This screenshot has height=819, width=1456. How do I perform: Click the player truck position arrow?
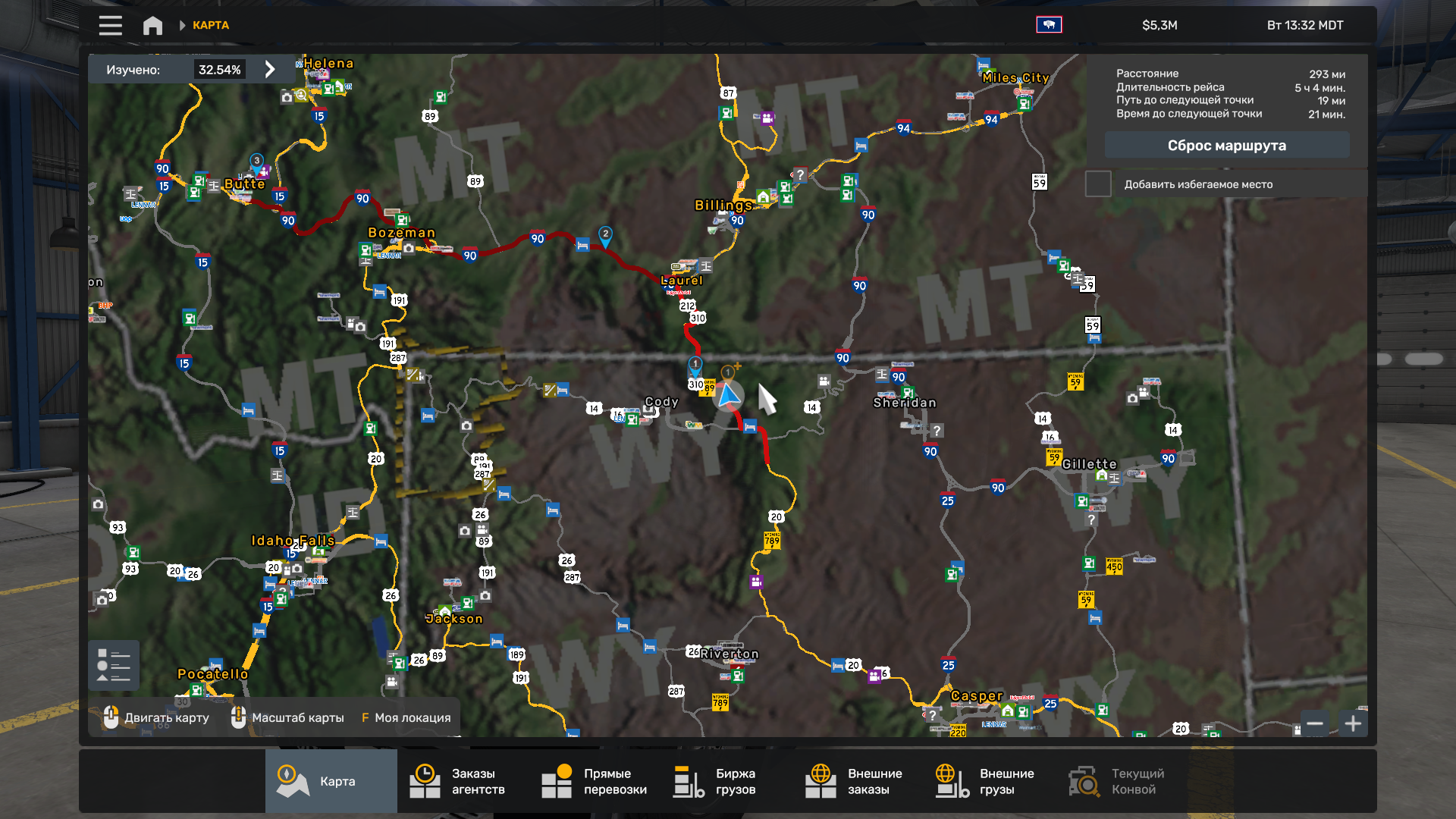click(729, 395)
